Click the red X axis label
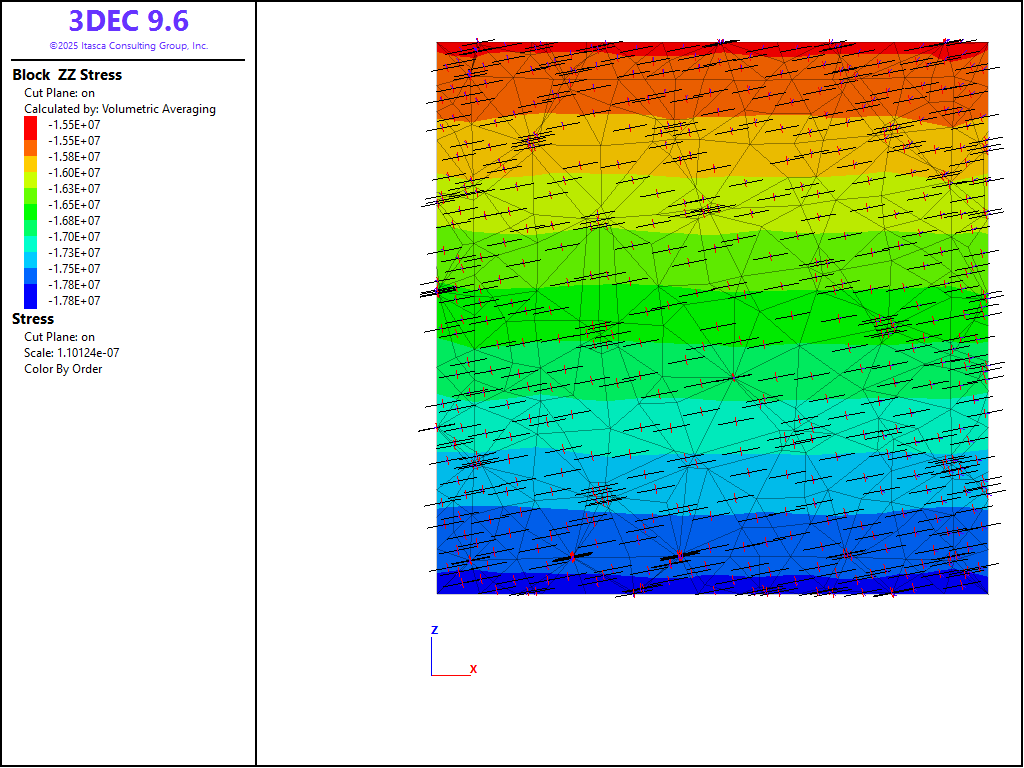The image size is (1024, 768). (x=473, y=669)
